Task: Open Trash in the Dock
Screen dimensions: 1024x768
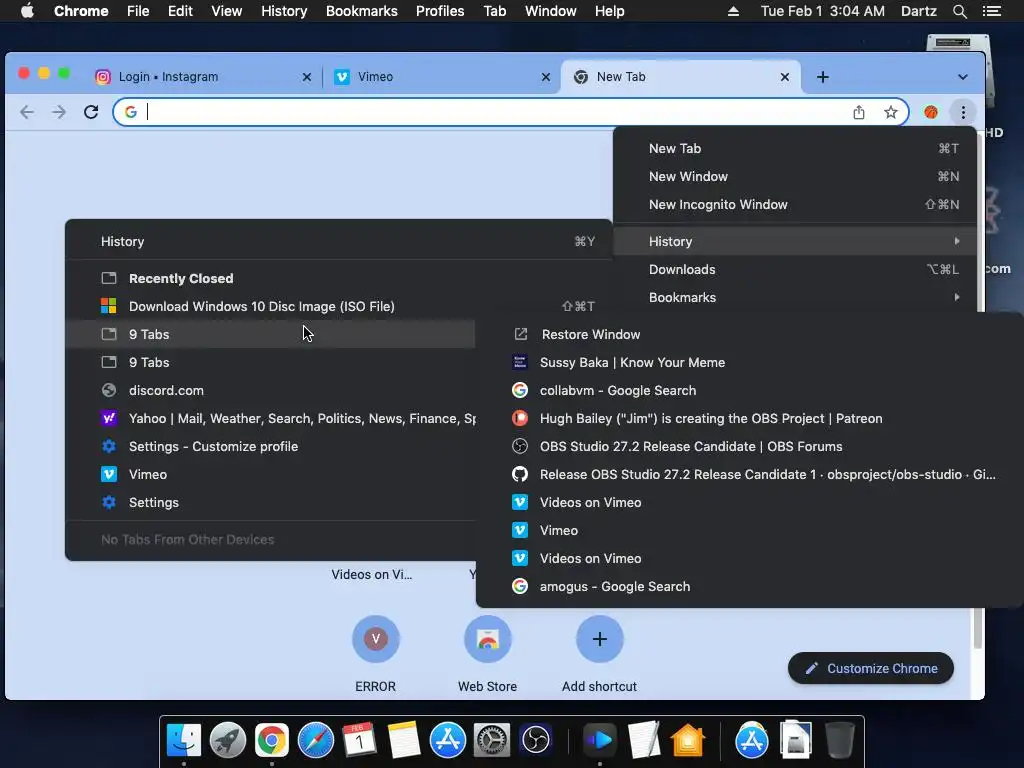Action: pos(839,740)
